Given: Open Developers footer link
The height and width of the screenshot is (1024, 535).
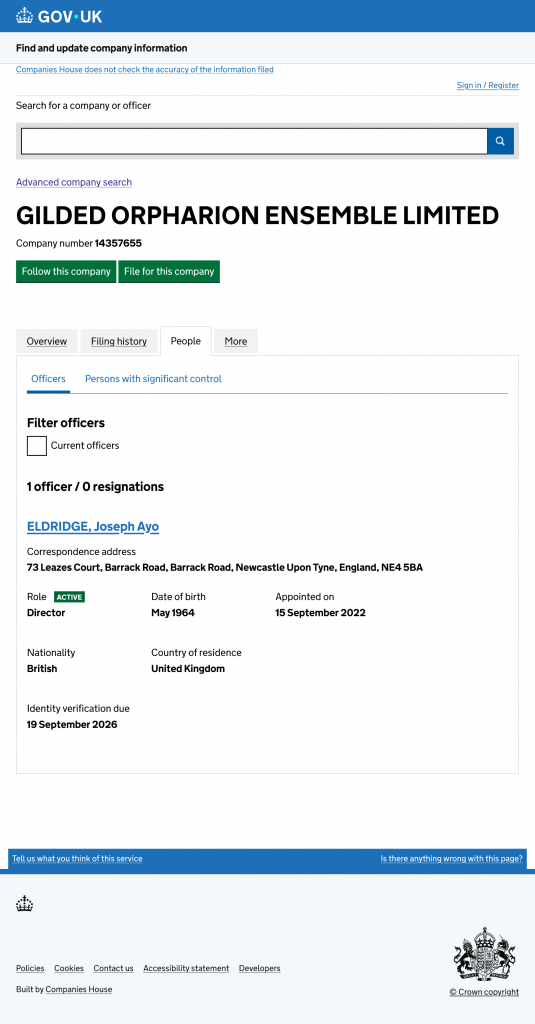Looking at the screenshot, I should coord(259,968).
